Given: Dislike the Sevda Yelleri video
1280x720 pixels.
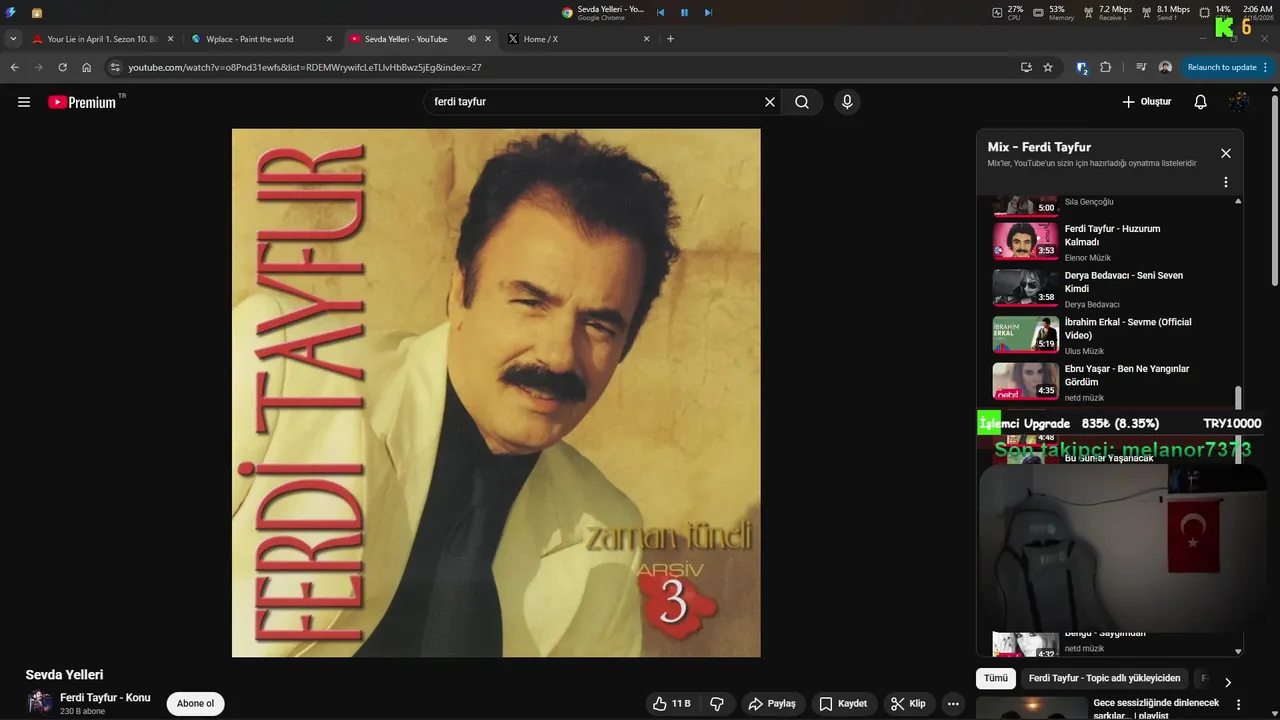Looking at the screenshot, I should tap(717, 704).
